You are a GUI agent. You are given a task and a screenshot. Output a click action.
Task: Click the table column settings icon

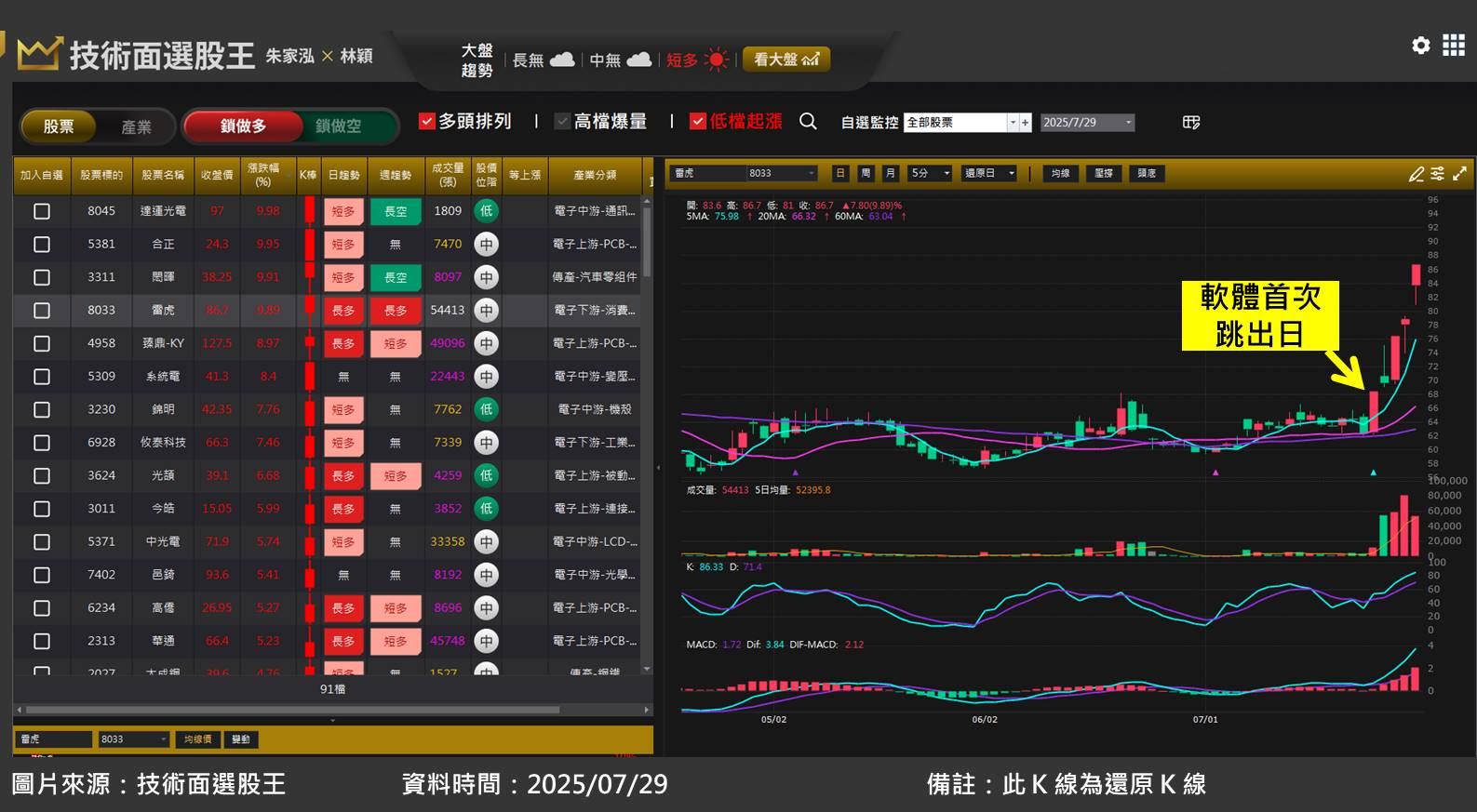(x=1190, y=123)
